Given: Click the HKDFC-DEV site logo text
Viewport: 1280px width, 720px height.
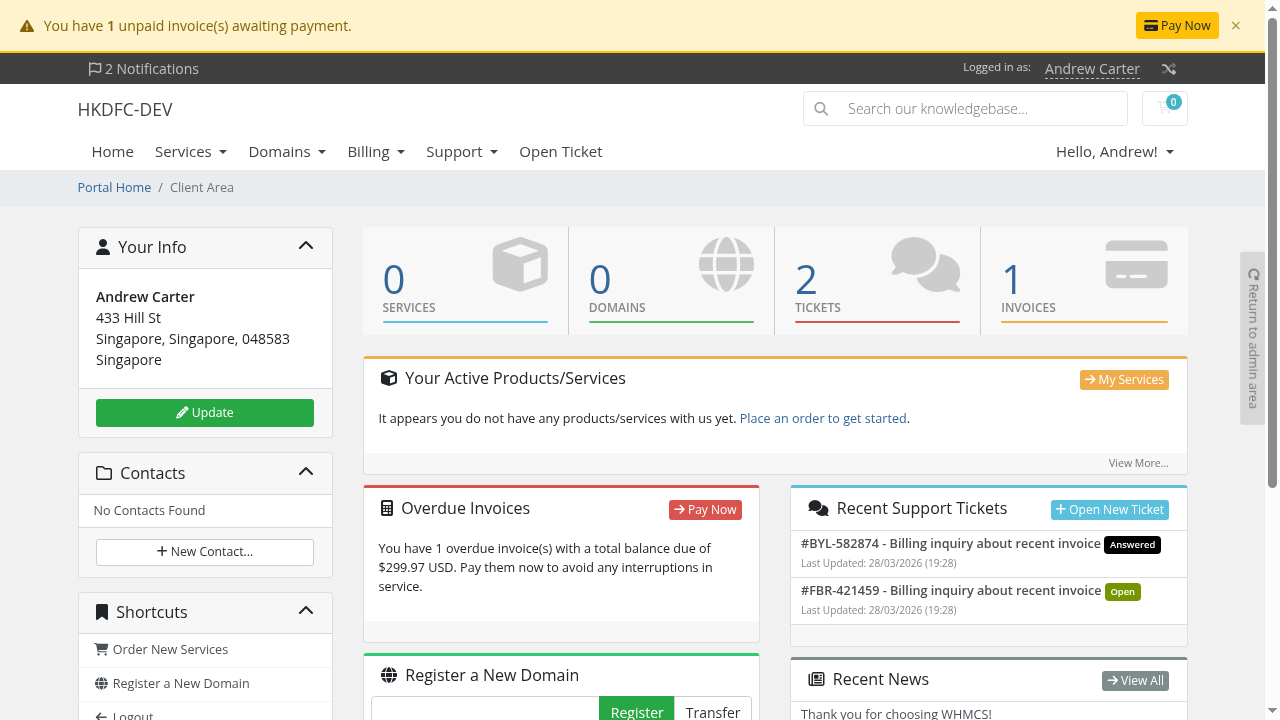Looking at the screenshot, I should [125, 110].
